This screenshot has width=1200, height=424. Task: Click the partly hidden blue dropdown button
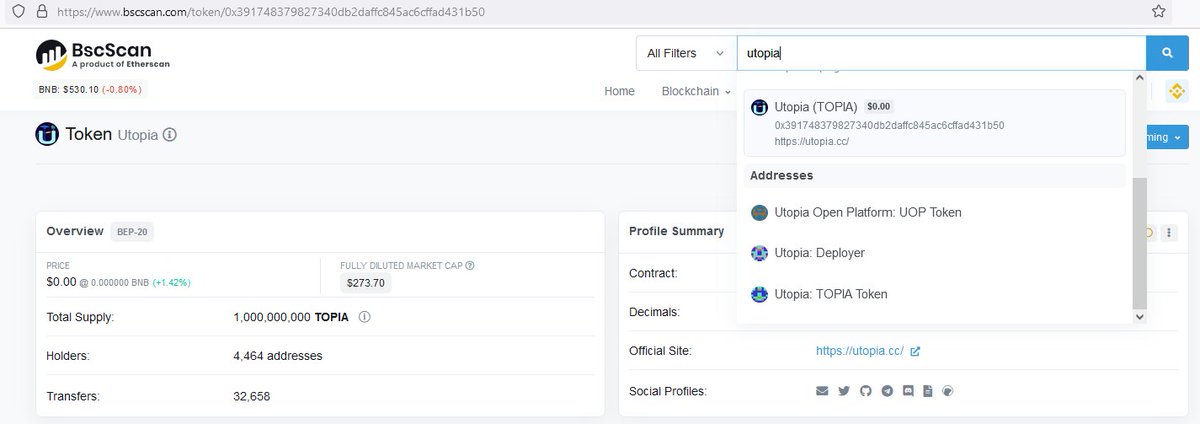pos(1168,137)
